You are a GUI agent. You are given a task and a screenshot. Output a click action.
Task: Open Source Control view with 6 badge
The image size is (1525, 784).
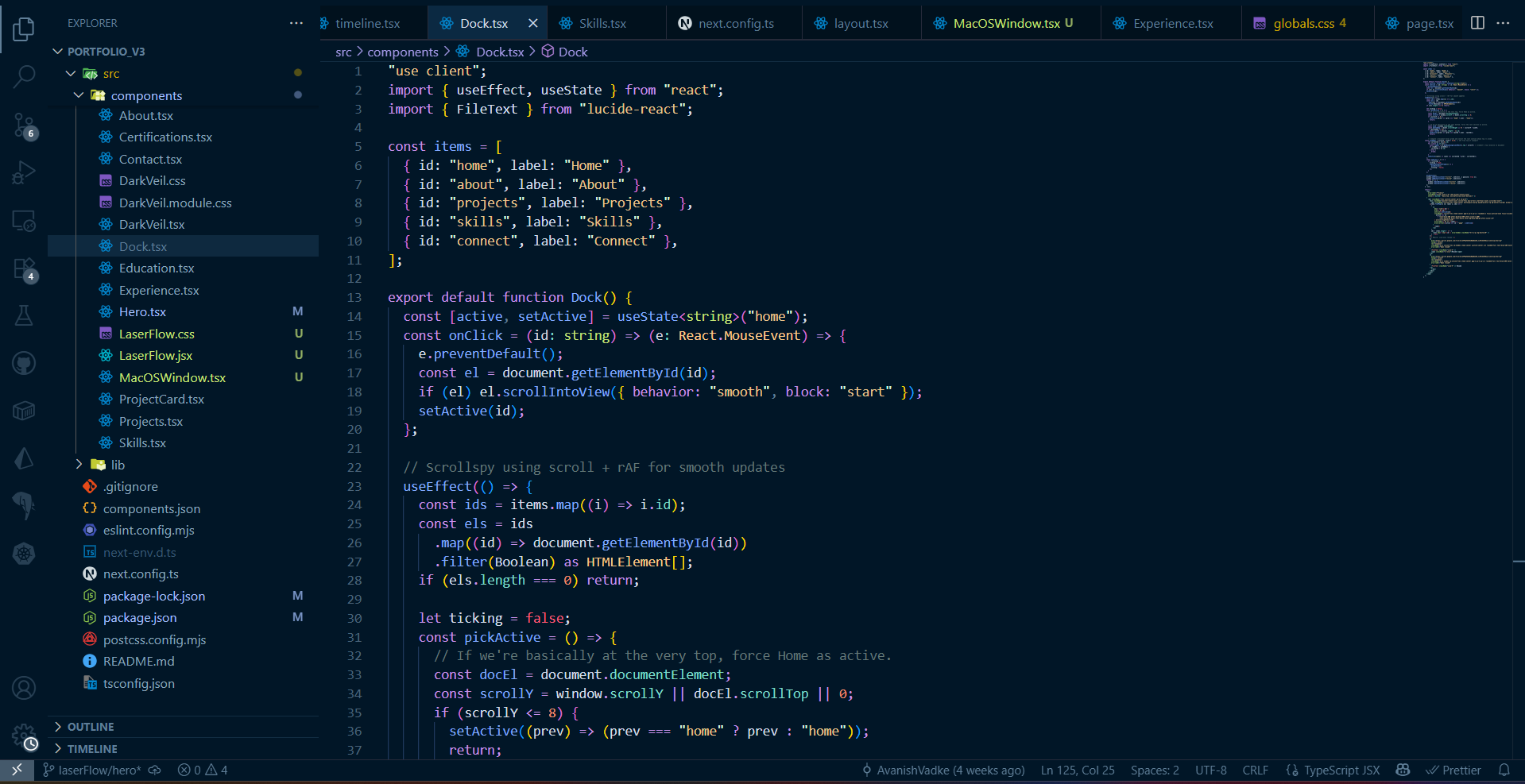[24, 125]
